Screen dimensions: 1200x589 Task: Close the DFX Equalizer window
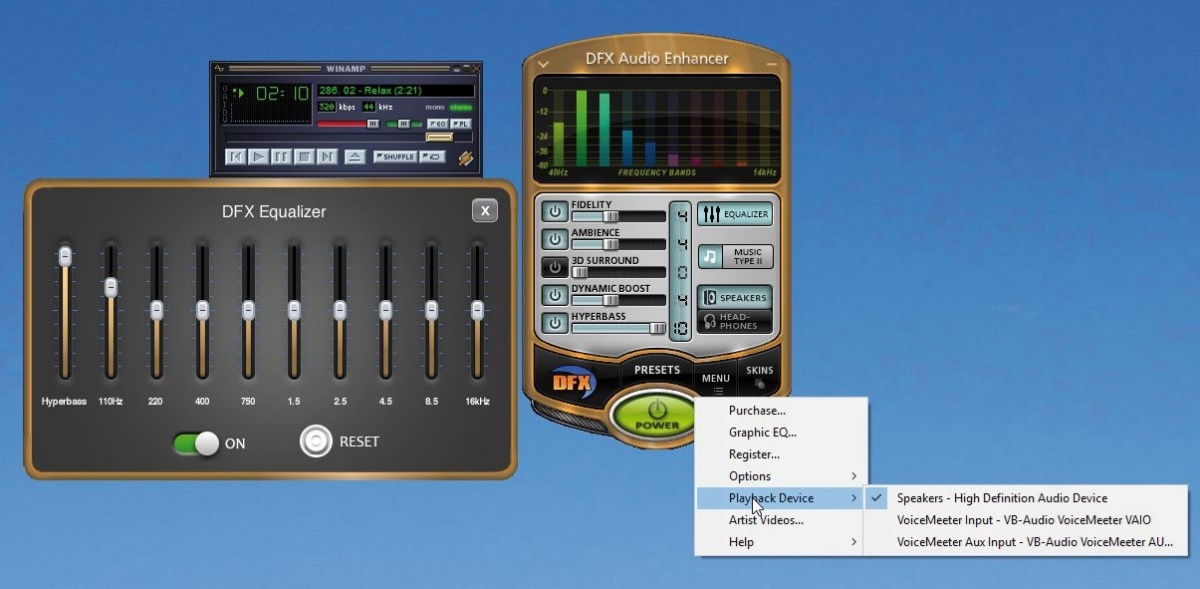485,210
